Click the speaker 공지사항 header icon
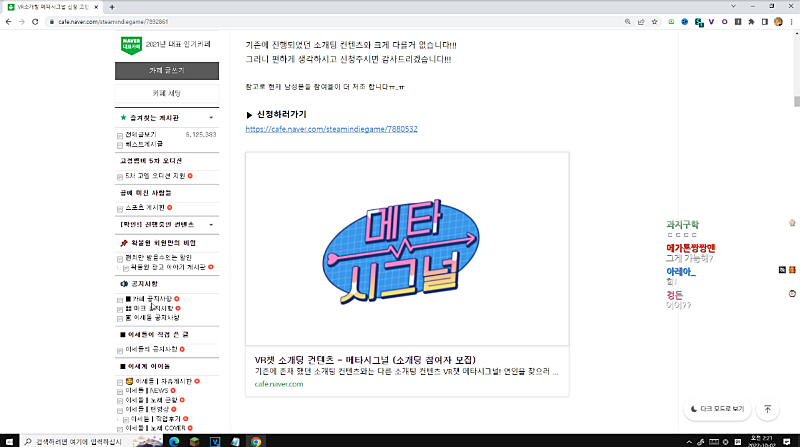The height and width of the screenshot is (447, 800). point(123,284)
